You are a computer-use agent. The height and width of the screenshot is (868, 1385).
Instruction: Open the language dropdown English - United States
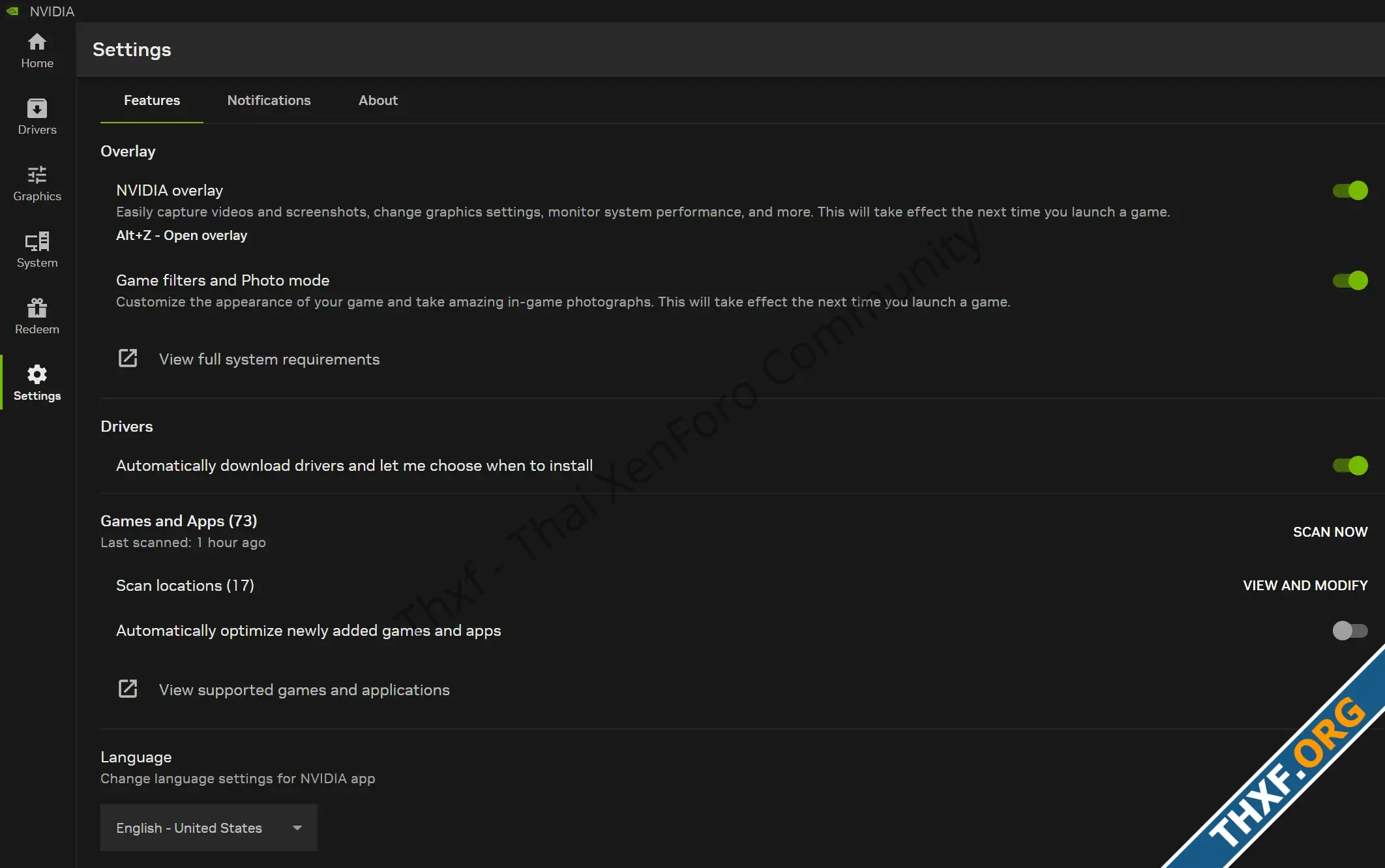[209, 828]
